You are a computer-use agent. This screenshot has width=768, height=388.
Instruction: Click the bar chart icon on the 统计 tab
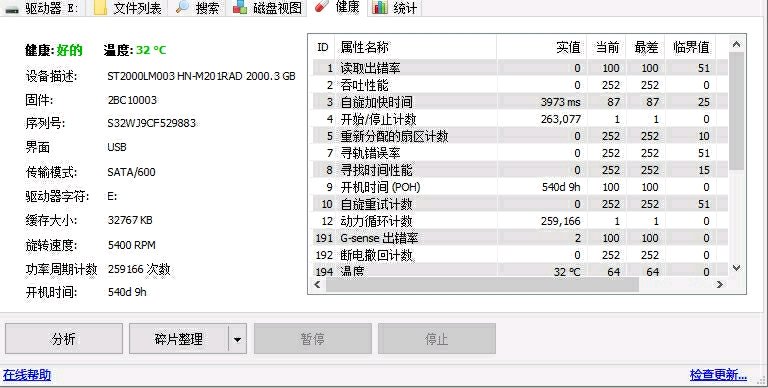tap(380, 7)
